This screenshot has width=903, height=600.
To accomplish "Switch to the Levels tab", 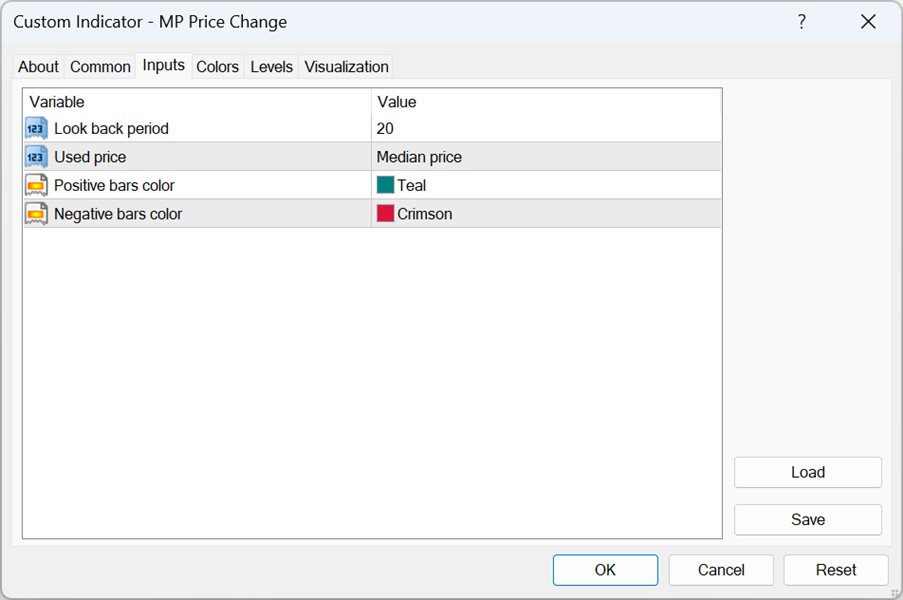I will [x=271, y=67].
